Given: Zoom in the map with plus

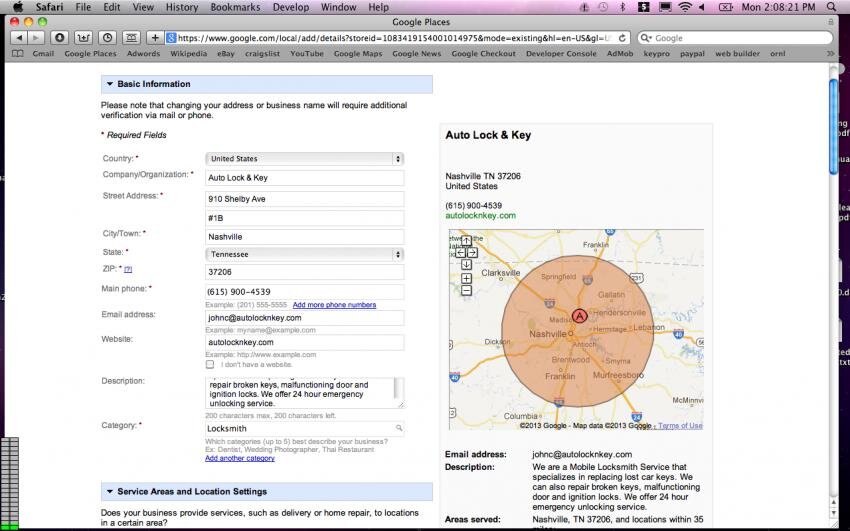Looking at the screenshot, I should pos(466,278).
